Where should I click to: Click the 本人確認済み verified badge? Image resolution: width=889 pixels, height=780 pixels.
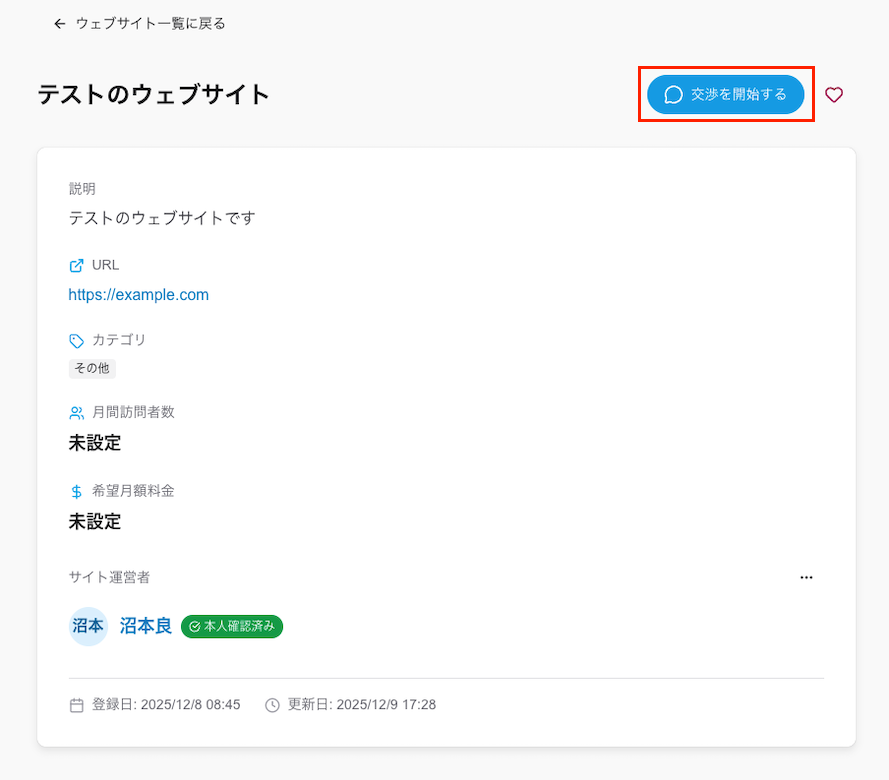232,626
